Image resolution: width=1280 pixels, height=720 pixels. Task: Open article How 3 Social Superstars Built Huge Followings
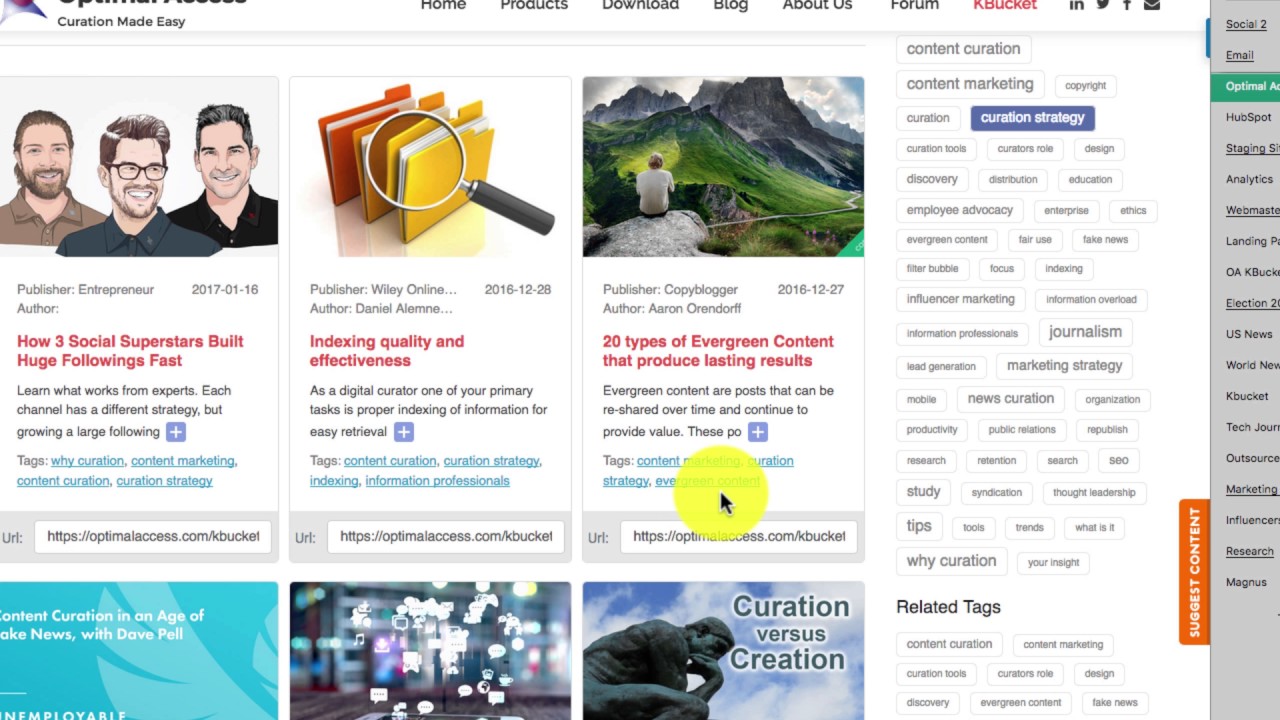coord(130,351)
